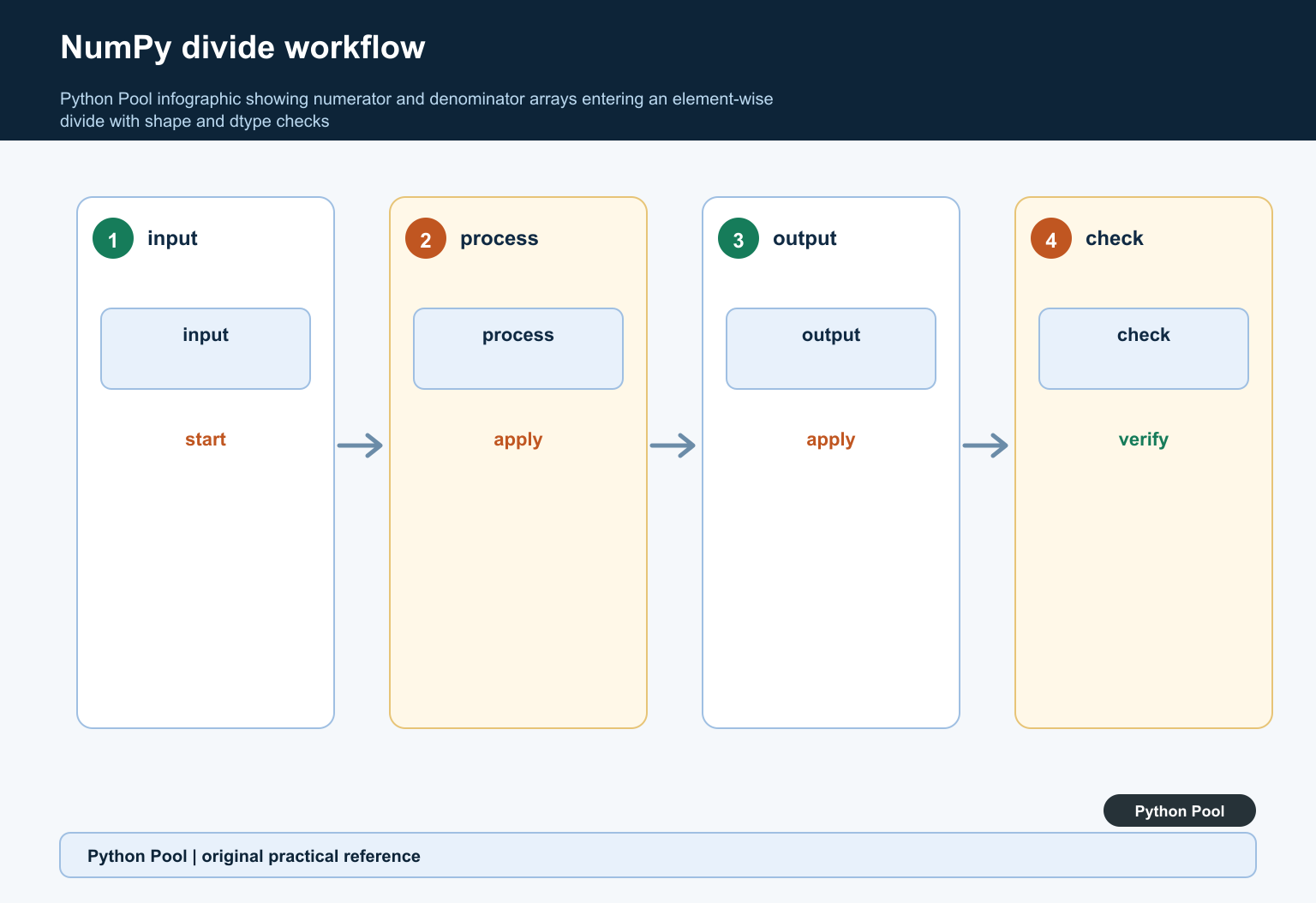Click the NumPy divide workflow title

(x=242, y=48)
